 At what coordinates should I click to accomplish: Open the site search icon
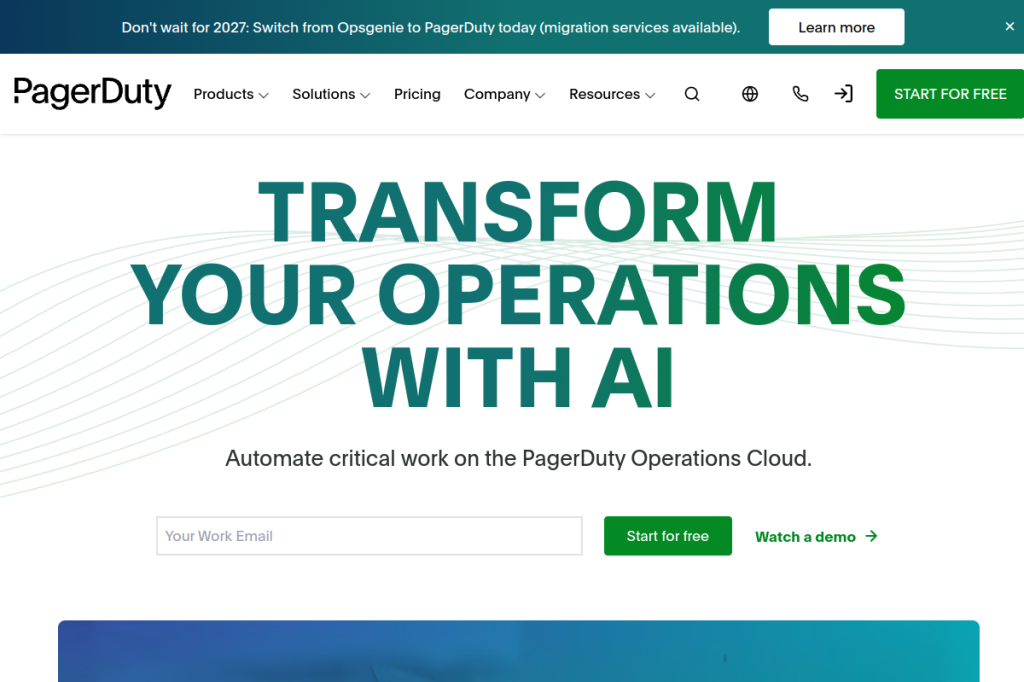(x=692, y=94)
